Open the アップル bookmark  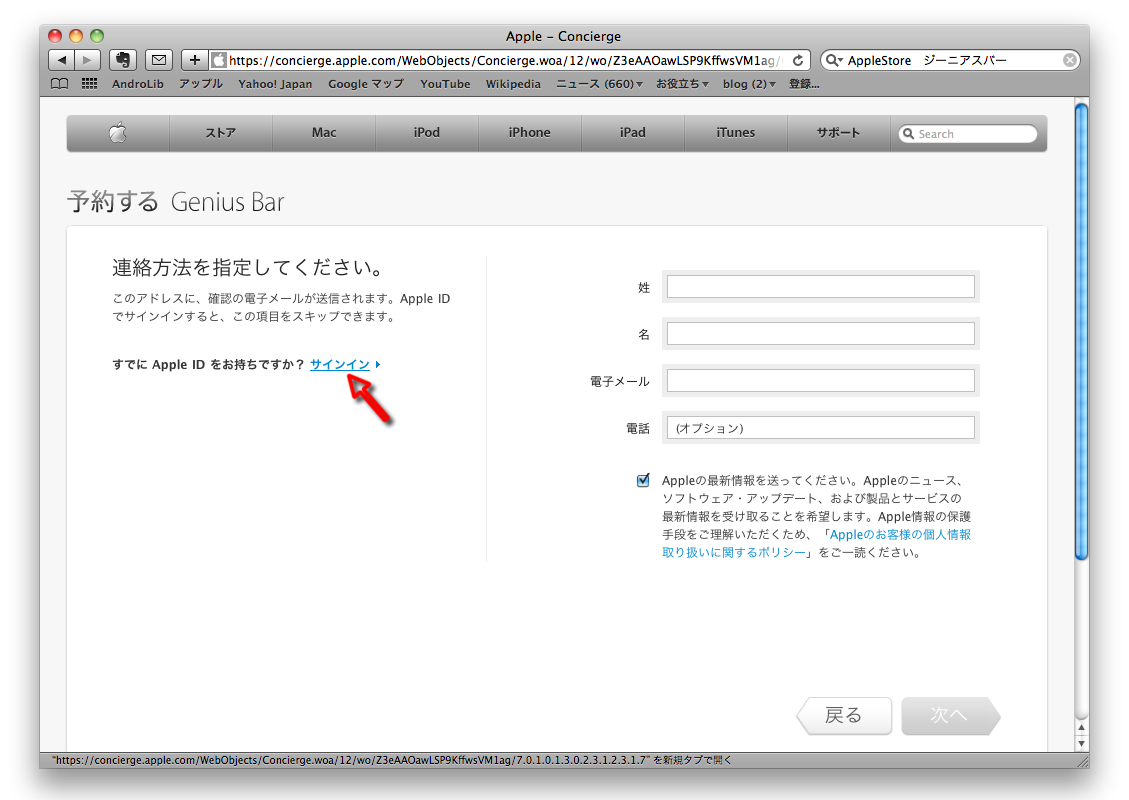tap(201, 84)
